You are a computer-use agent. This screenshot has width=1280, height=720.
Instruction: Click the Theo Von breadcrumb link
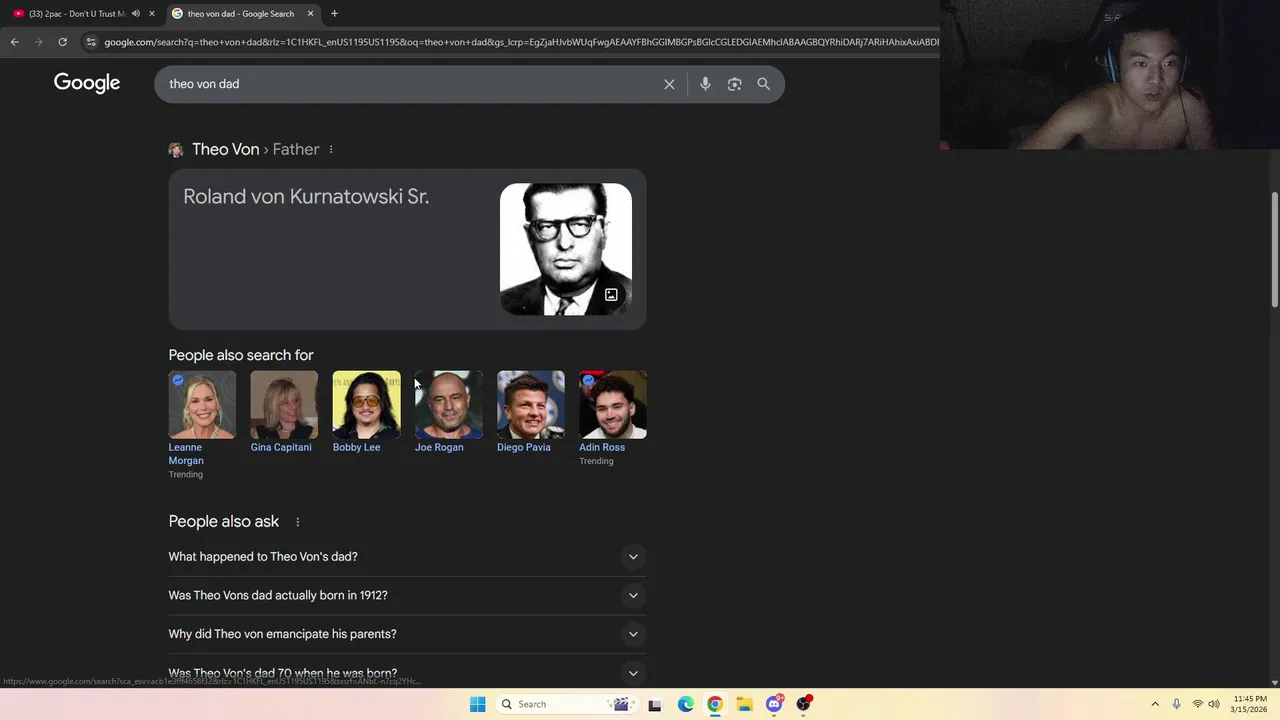coord(225,149)
